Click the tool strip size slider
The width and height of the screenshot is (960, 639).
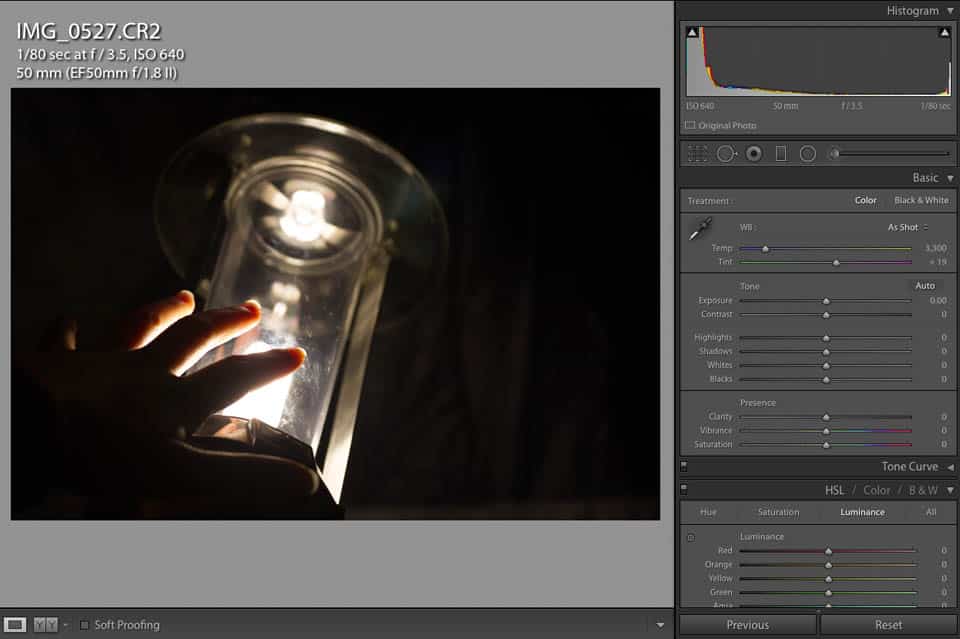tap(896, 153)
